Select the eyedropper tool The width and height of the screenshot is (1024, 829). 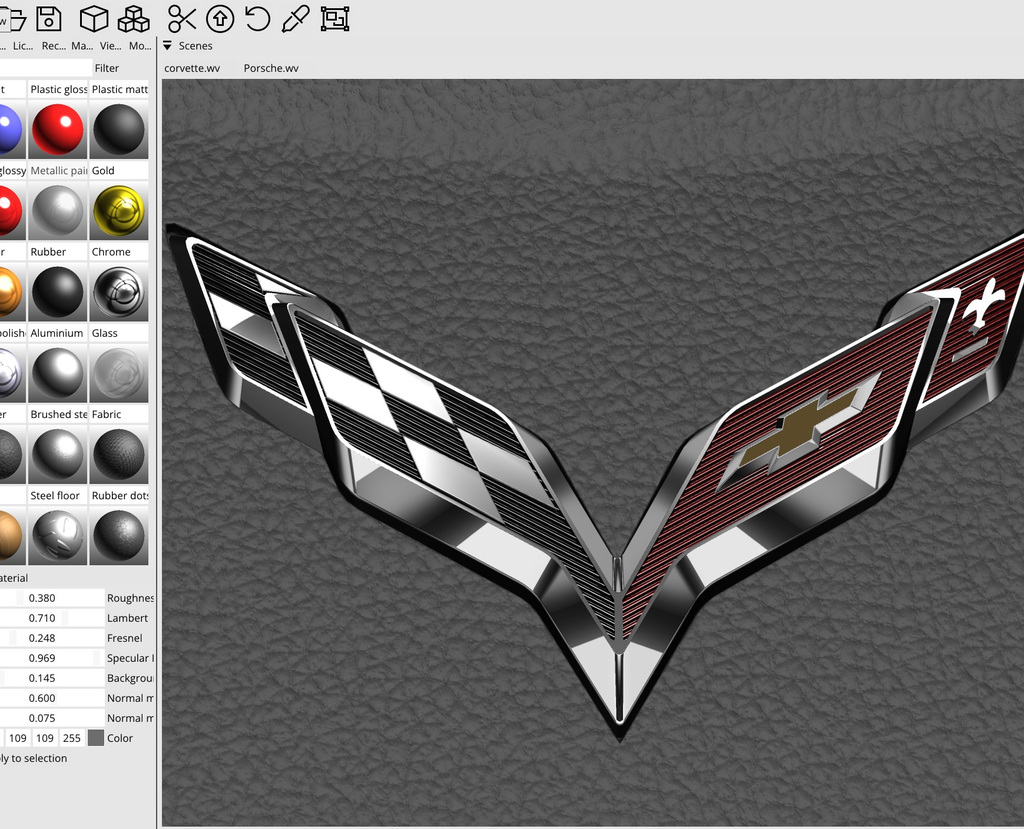(x=296, y=18)
